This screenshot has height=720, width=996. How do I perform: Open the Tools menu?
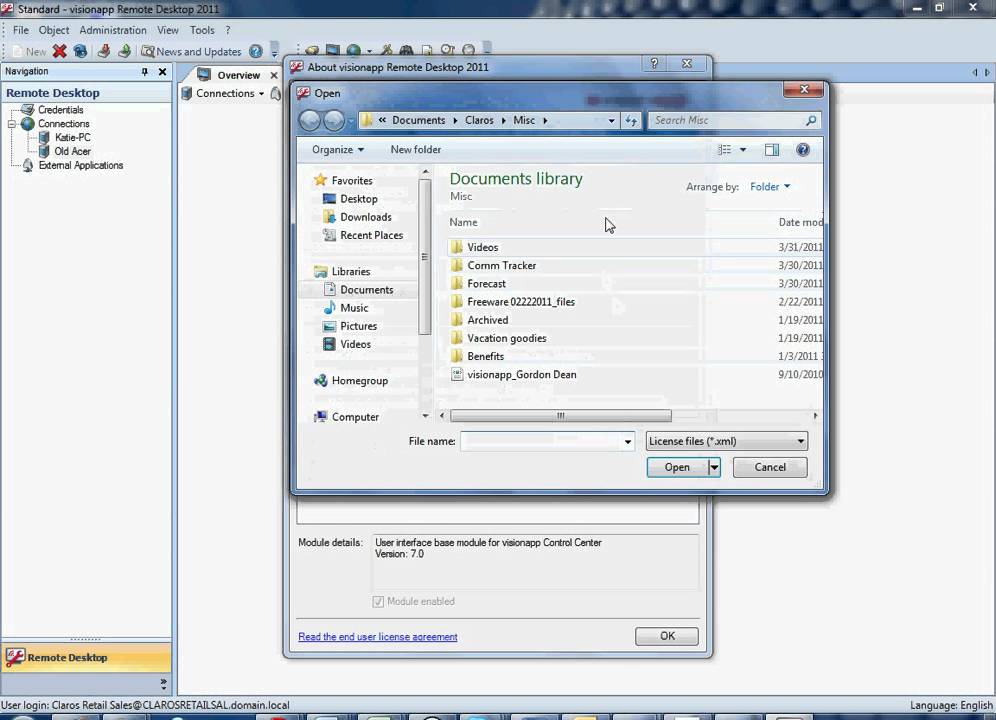pyautogui.click(x=202, y=30)
